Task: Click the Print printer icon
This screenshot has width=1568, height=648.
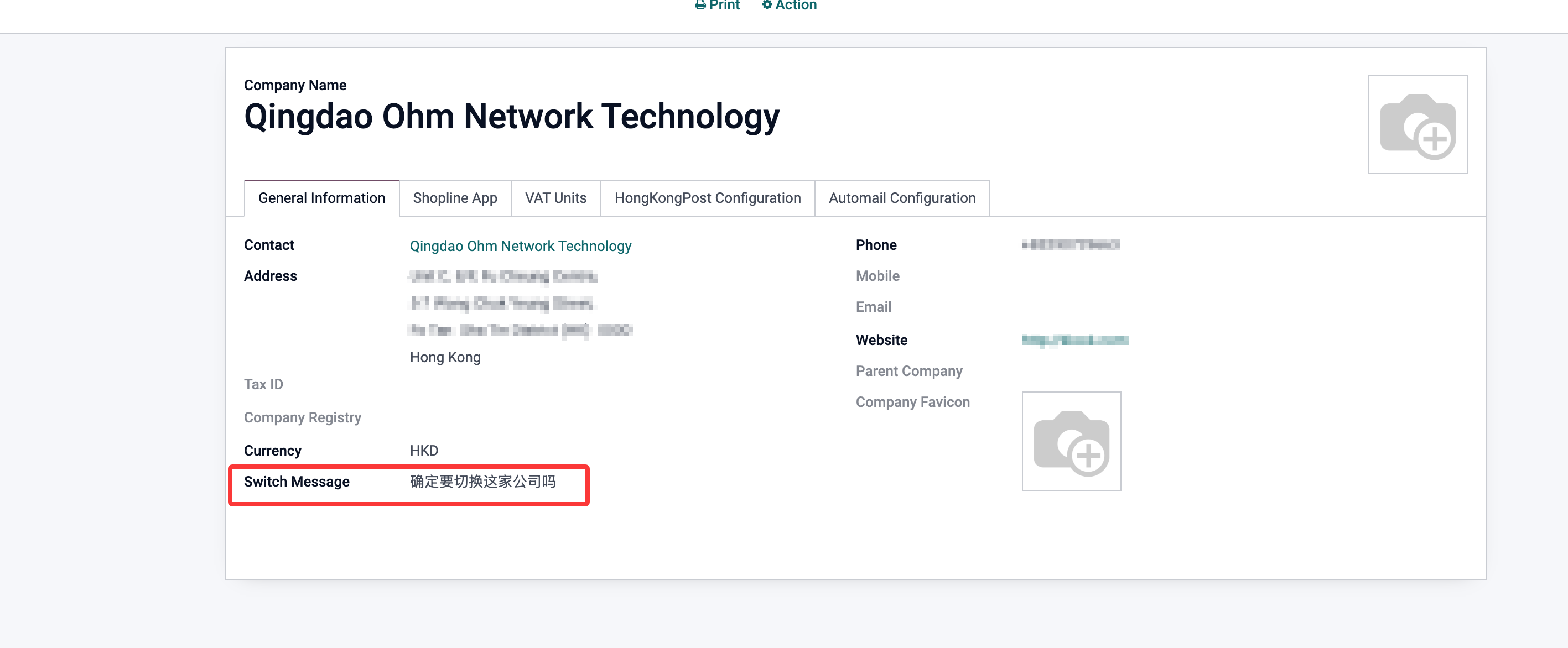Action: [x=700, y=6]
